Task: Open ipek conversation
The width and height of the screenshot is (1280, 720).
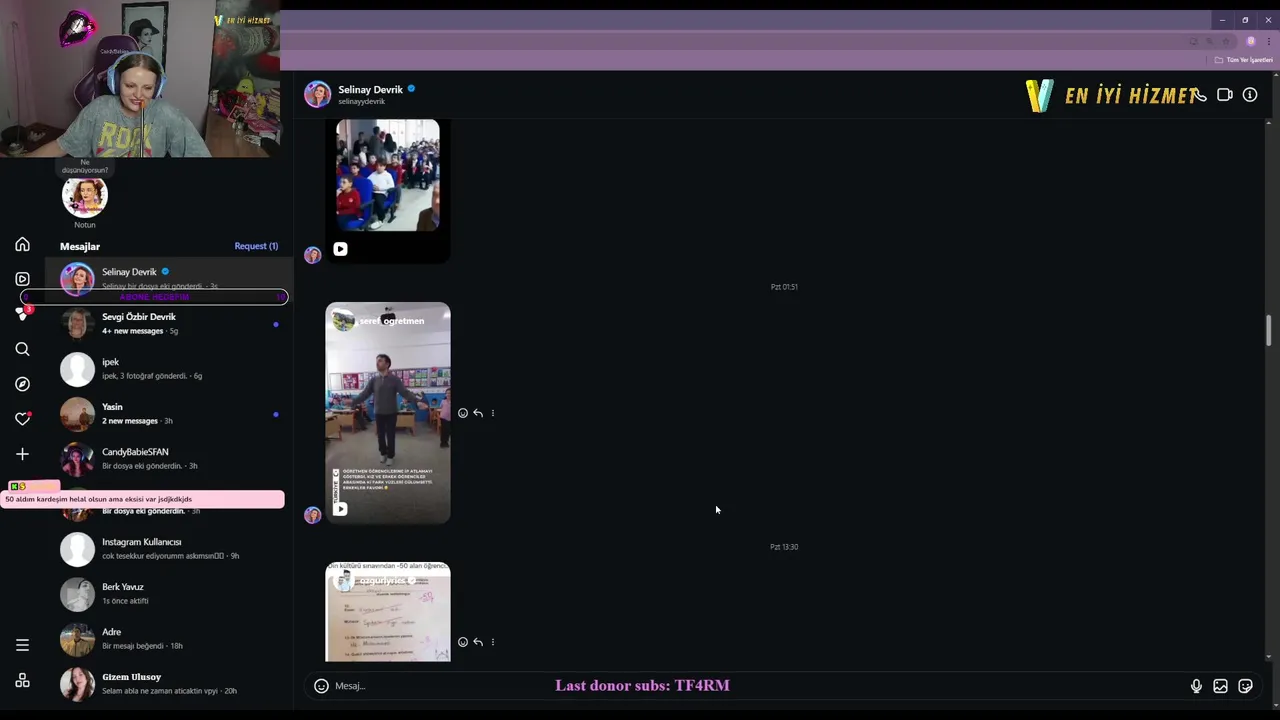Action: point(170,369)
